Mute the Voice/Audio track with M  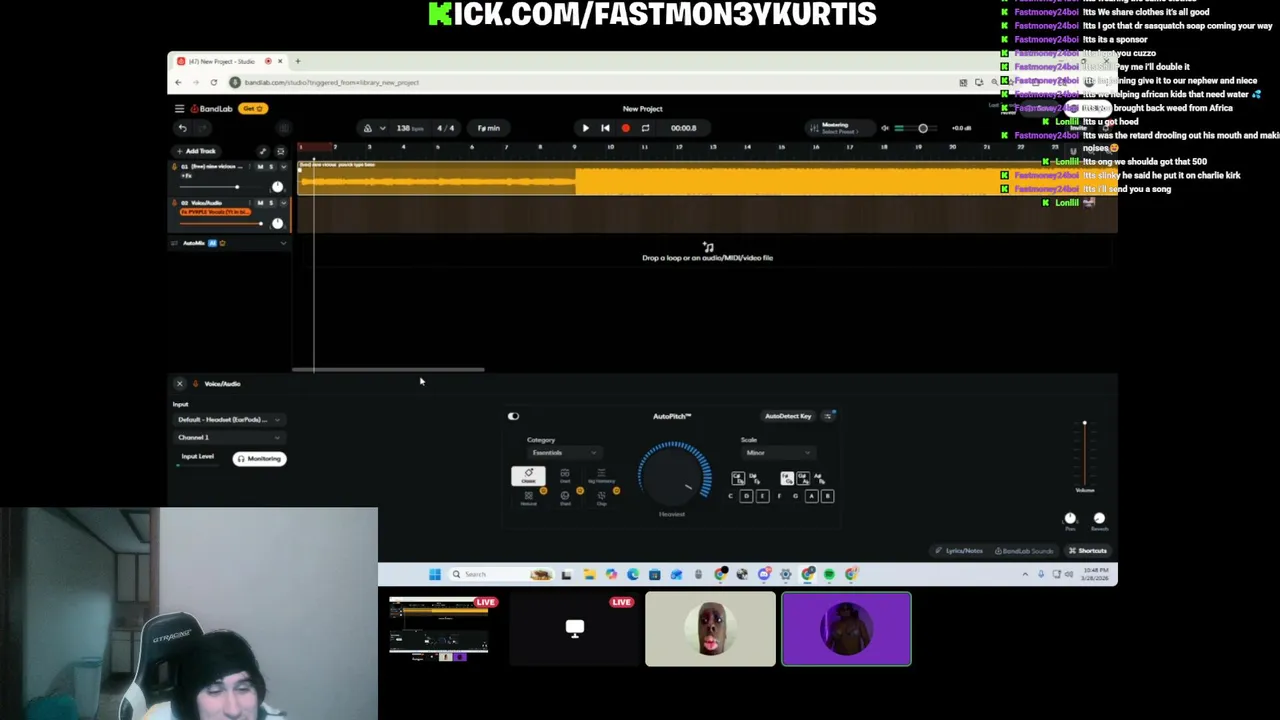(x=260, y=203)
